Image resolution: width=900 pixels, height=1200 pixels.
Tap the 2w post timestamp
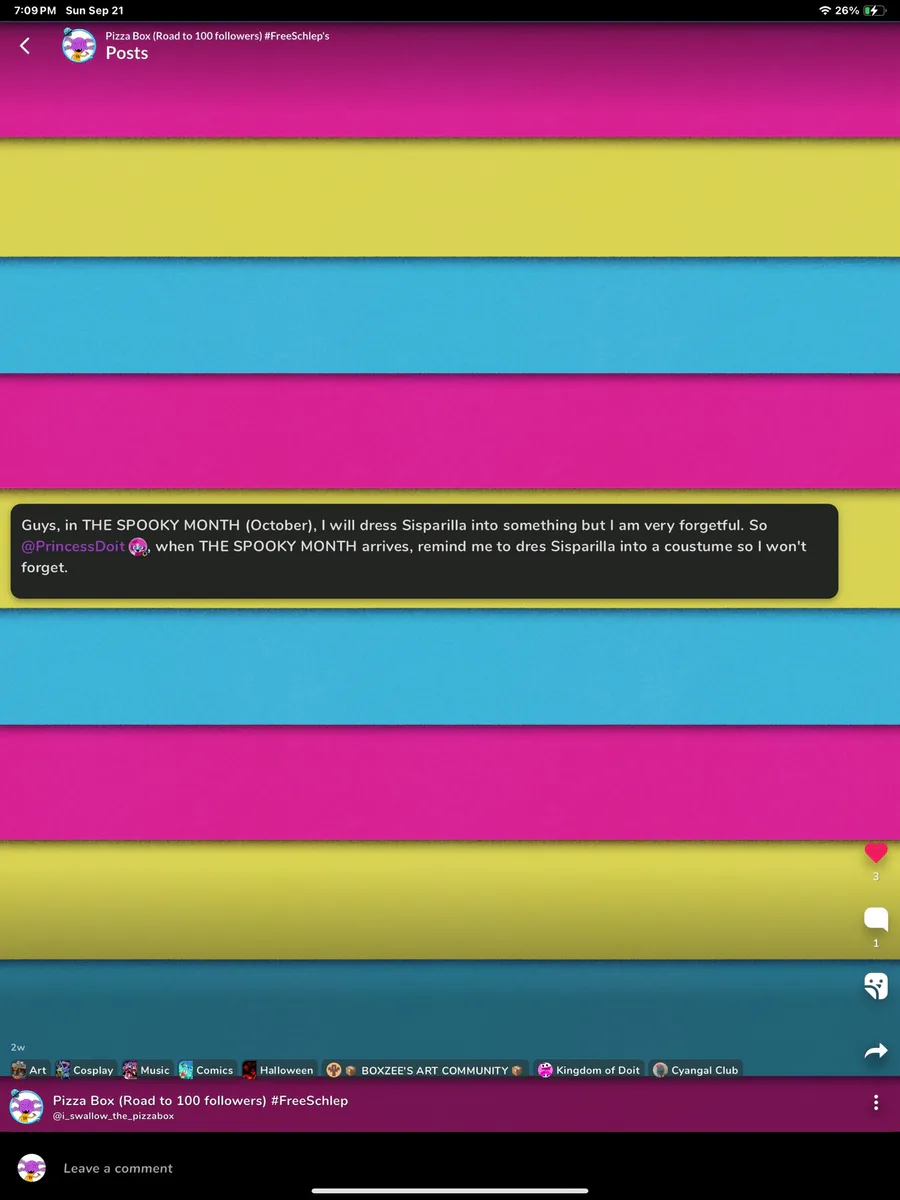(17, 1048)
